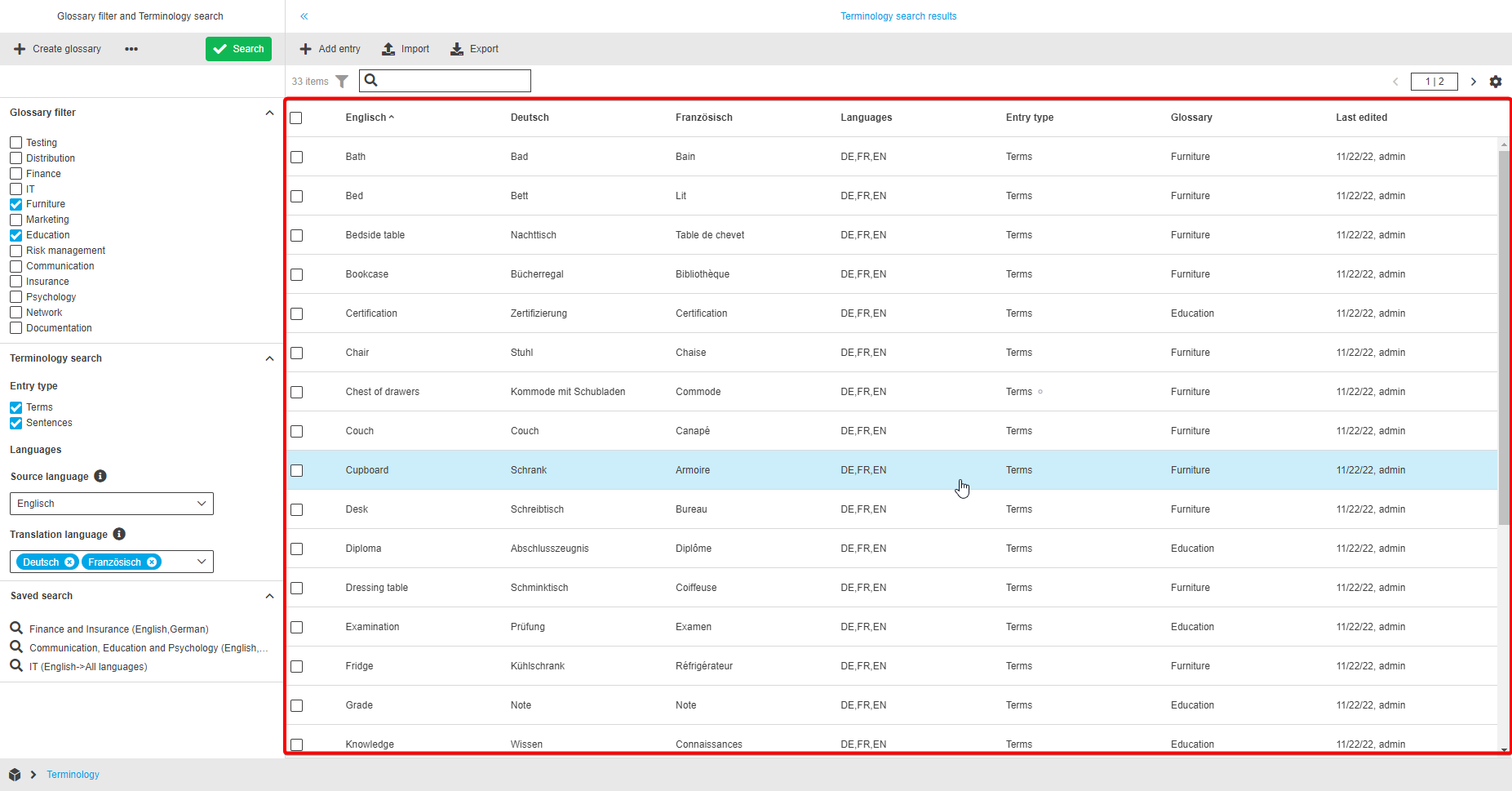Sort by the Englisch column header
The image size is (1512, 791).
pos(366,118)
